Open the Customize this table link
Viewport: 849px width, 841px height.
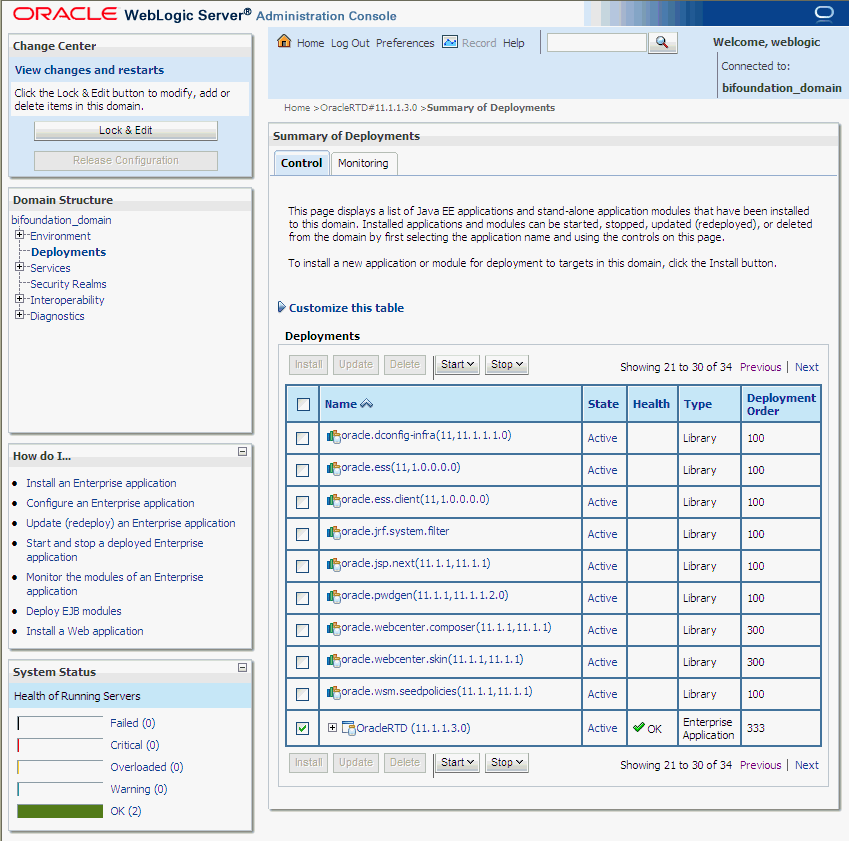(x=343, y=307)
